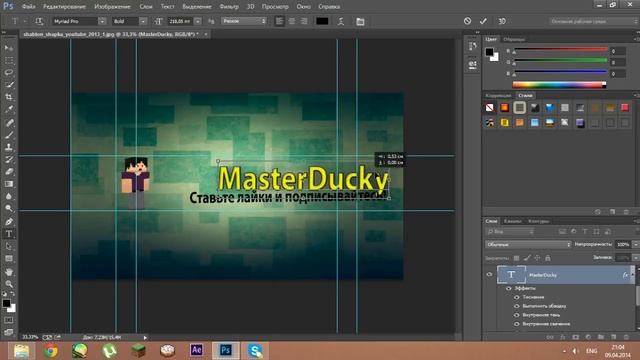Commit the current text edits
This screenshot has height=360, width=640.
click(x=483, y=21)
